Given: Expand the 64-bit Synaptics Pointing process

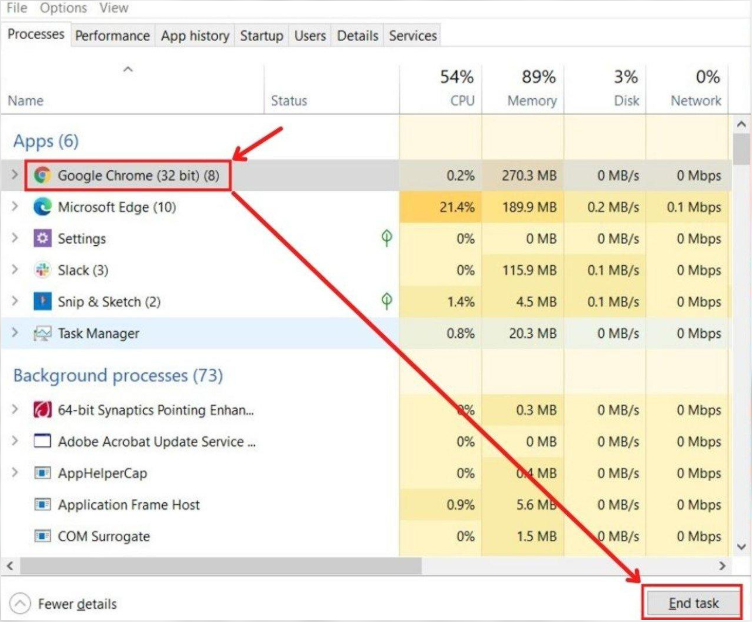Looking at the screenshot, I should (x=15, y=409).
